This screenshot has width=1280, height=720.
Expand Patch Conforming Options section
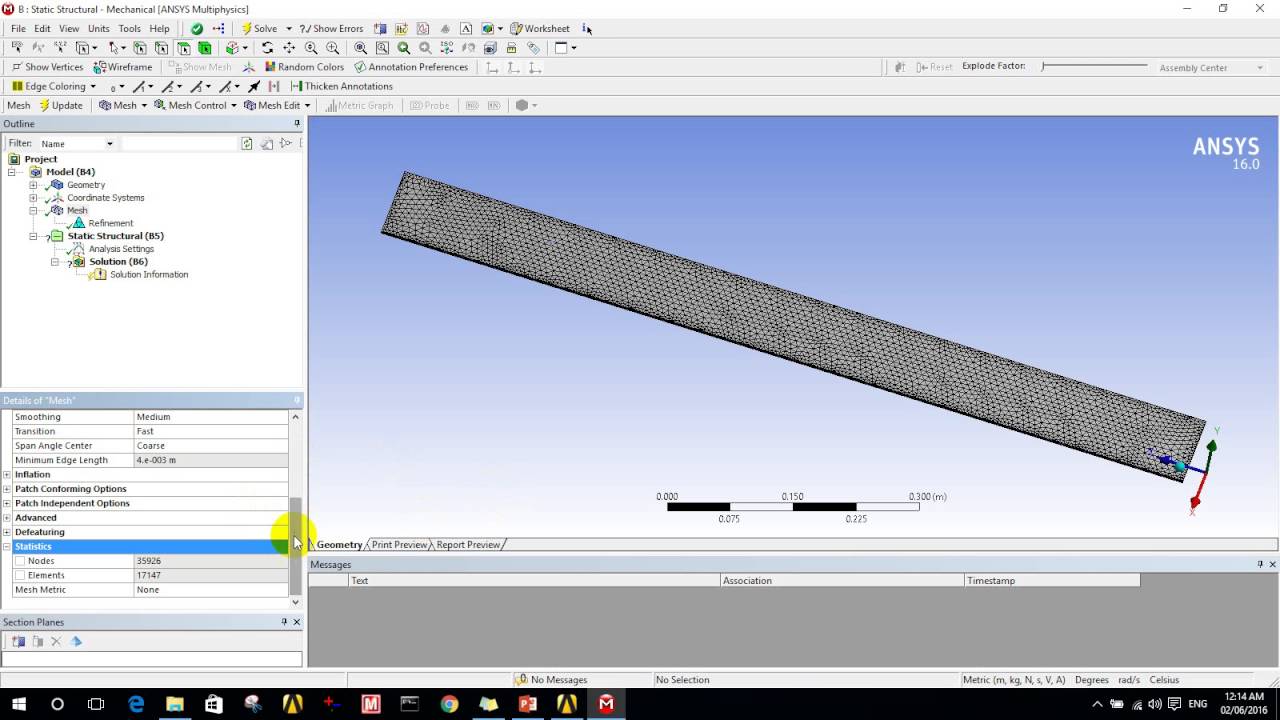(7, 489)
